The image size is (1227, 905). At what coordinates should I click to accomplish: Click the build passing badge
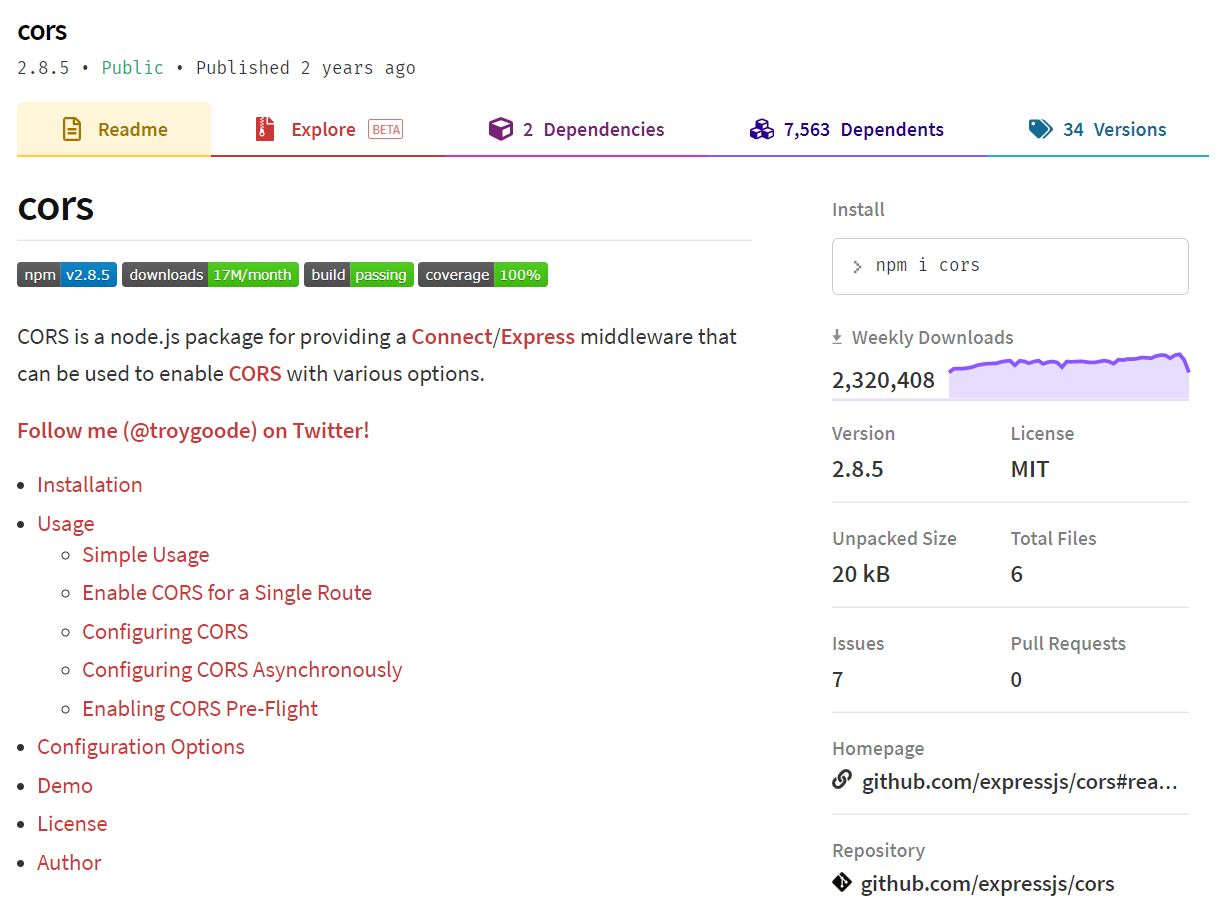coord(359,275)
